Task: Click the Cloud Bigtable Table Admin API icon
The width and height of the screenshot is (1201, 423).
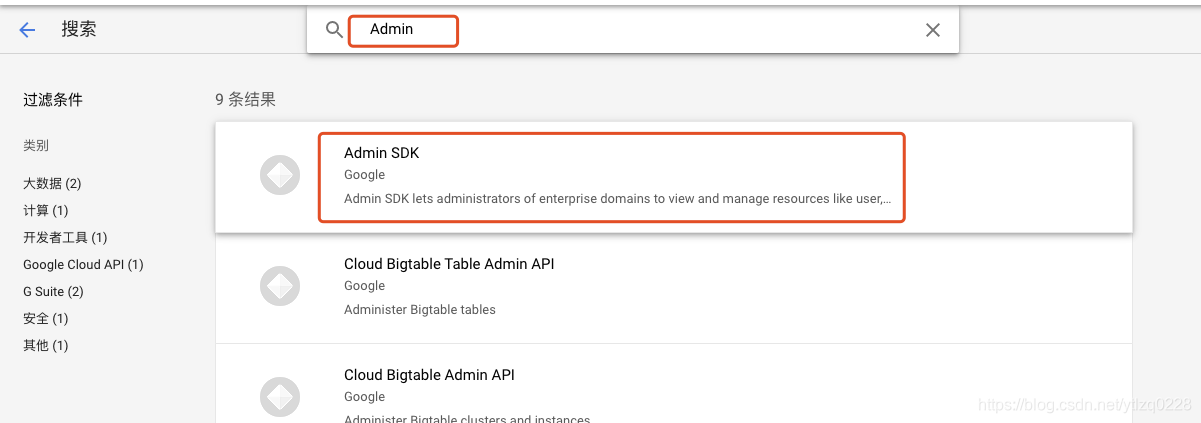Action: coord(280,287)
